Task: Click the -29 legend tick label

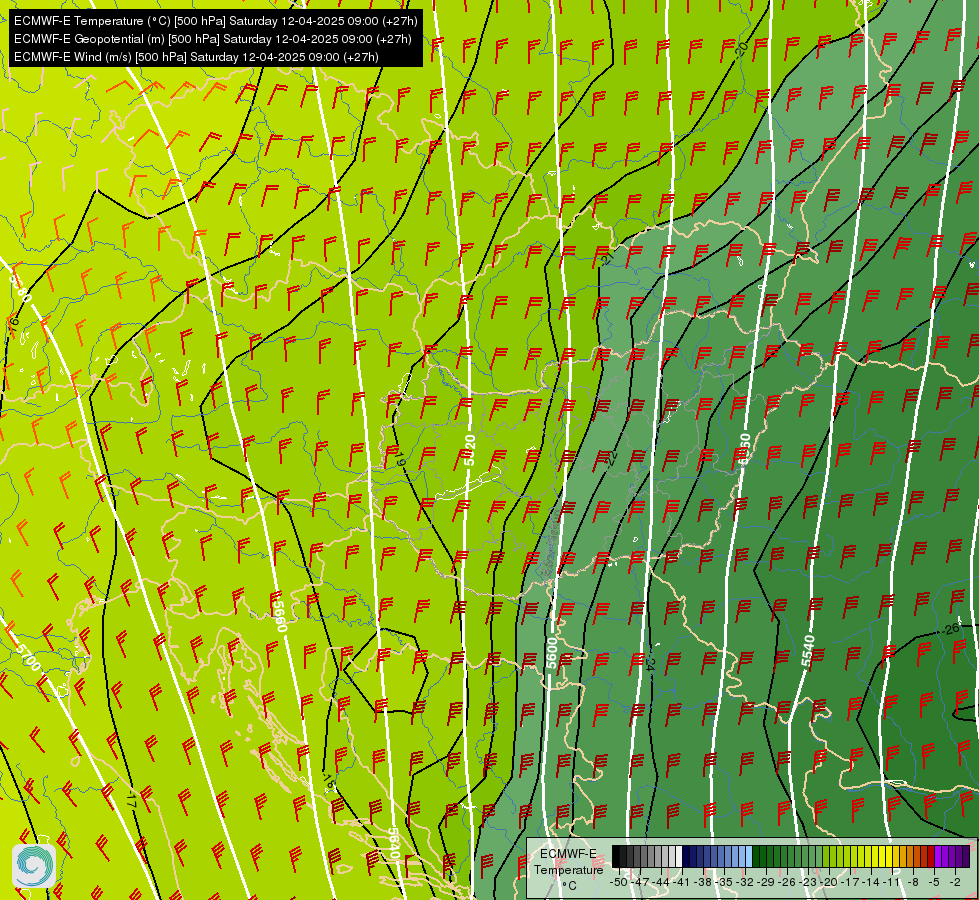Action: (765, 883)
